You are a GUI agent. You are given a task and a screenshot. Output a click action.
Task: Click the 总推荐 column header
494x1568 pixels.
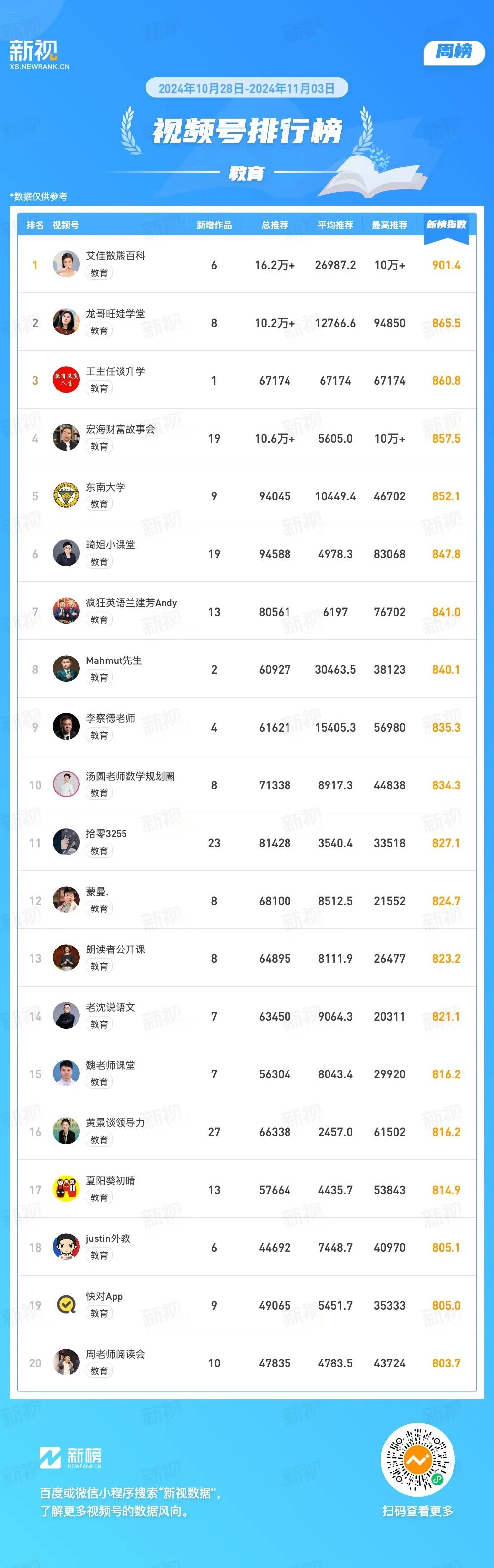tap(275, 225)
